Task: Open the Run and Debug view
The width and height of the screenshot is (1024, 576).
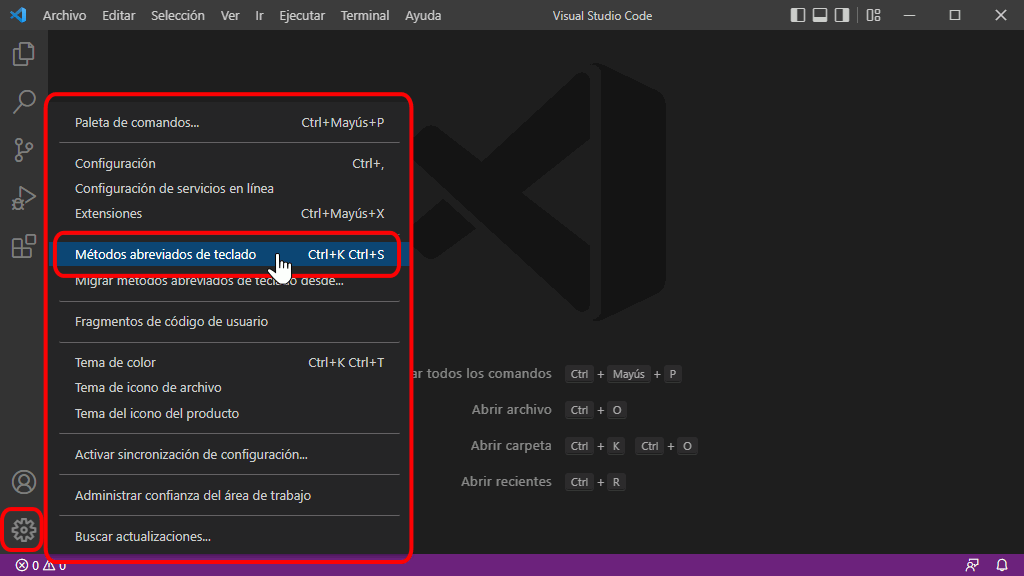Action: 24,198
